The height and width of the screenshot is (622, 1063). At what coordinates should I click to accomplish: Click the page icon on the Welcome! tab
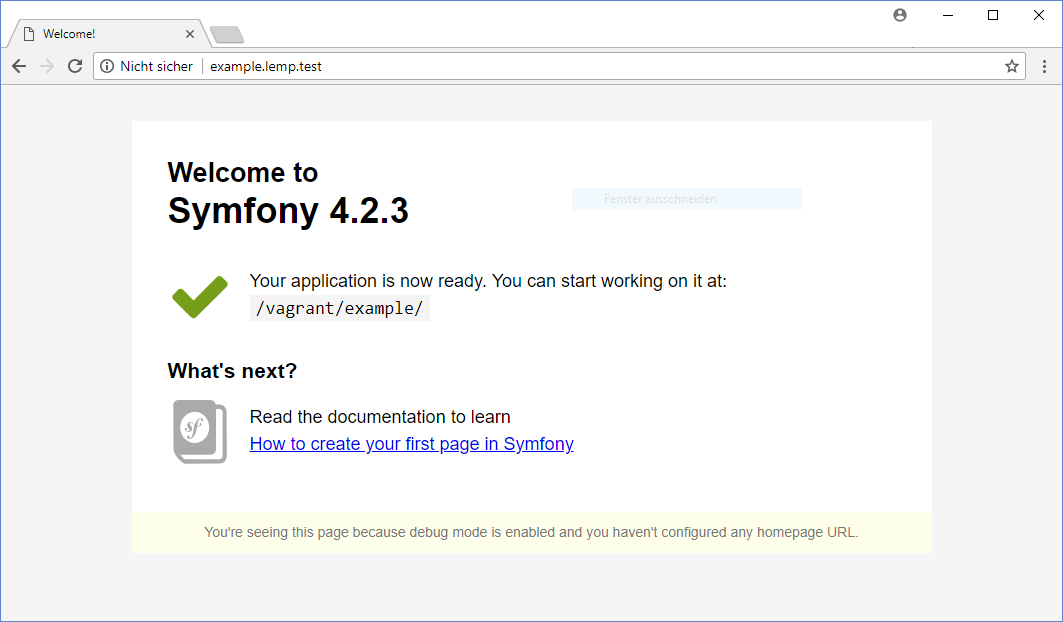(29, 33)
